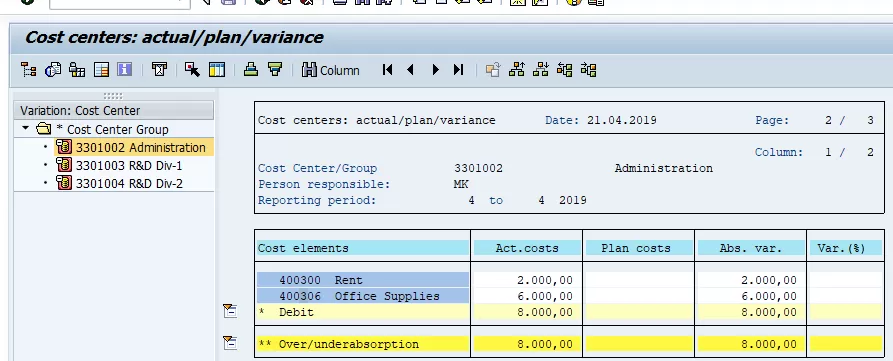The height and width of the screenshot is (361, 893).
Task: Go to first column arrow
Action: point(387,70)
